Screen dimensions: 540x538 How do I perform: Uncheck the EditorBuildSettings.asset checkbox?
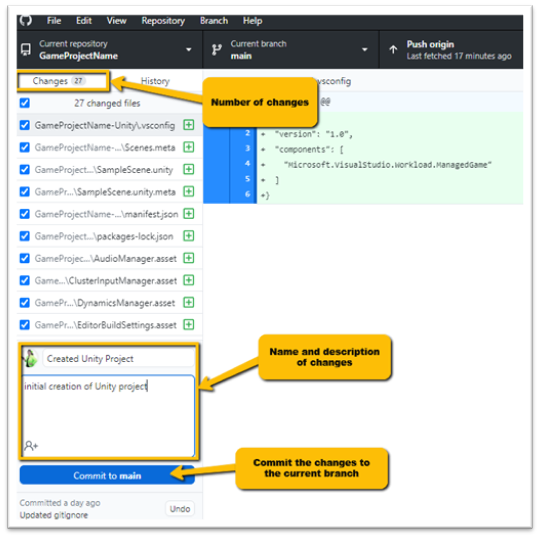[x=25, y=324]
